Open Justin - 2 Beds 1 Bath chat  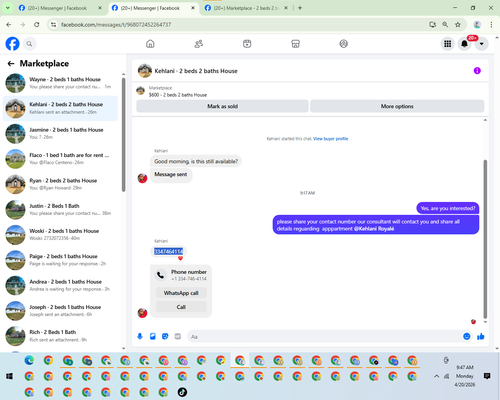click(x=60, y=209)
